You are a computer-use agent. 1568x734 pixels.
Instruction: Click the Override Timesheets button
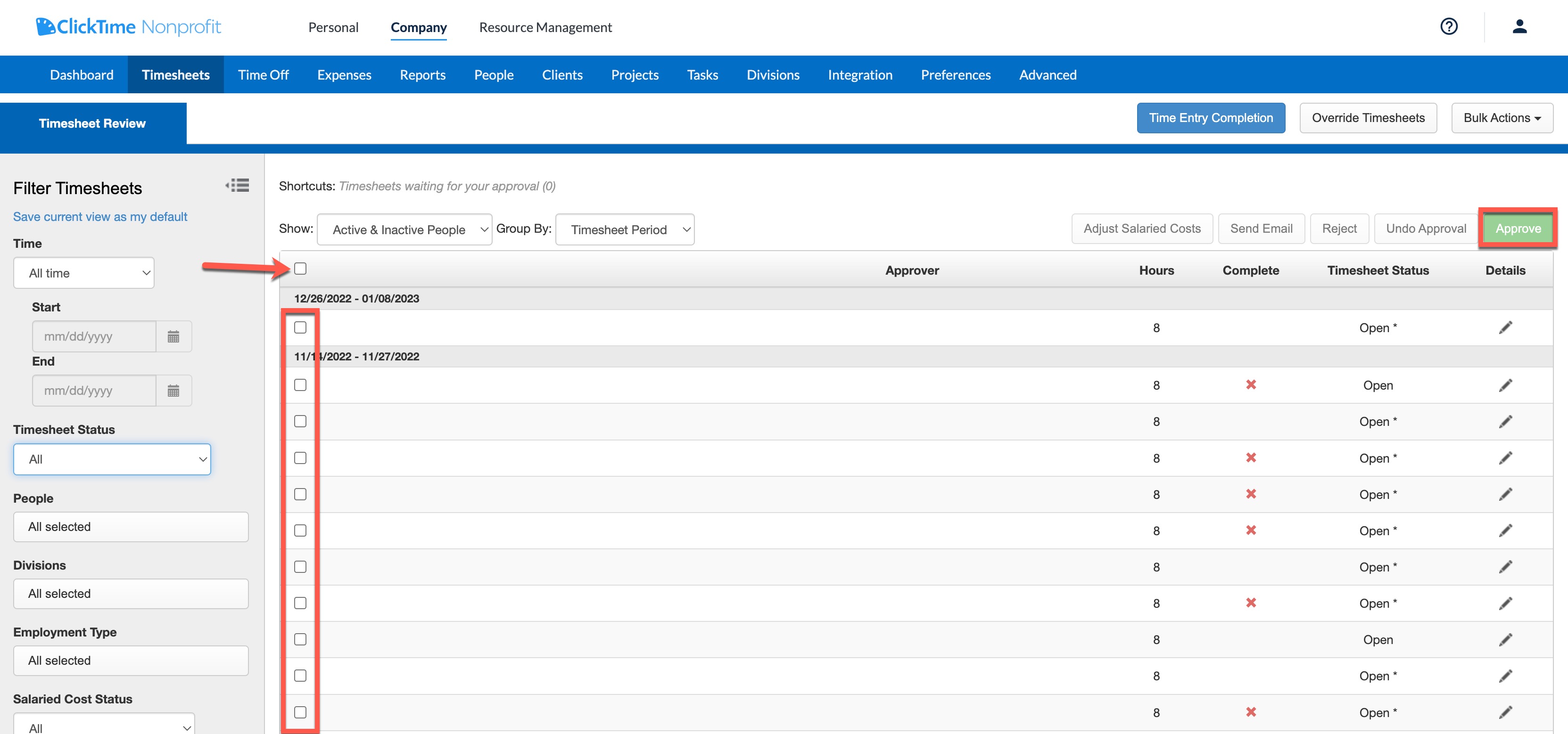tap(1368, 118)
